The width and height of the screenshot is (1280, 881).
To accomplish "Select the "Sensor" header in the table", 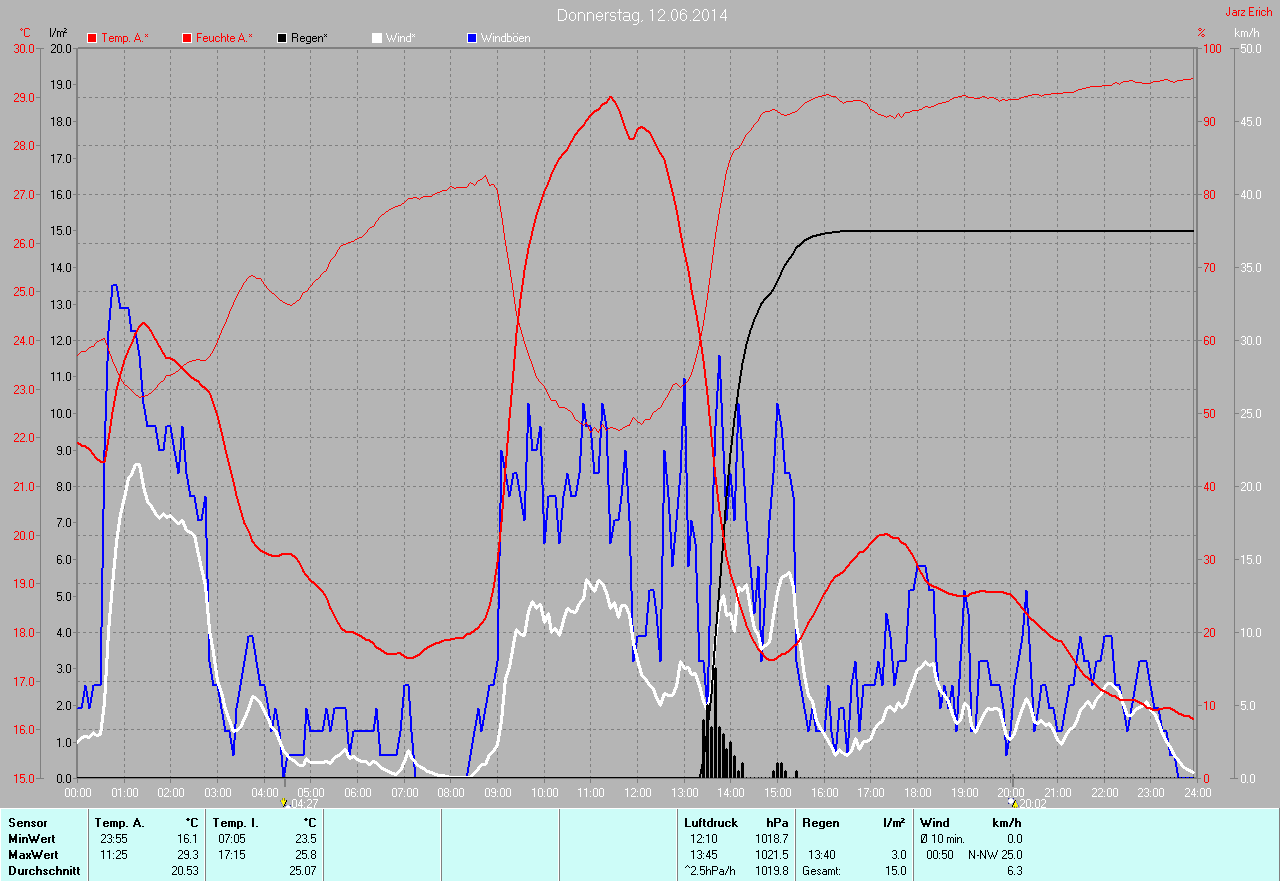I will point(27,823).
